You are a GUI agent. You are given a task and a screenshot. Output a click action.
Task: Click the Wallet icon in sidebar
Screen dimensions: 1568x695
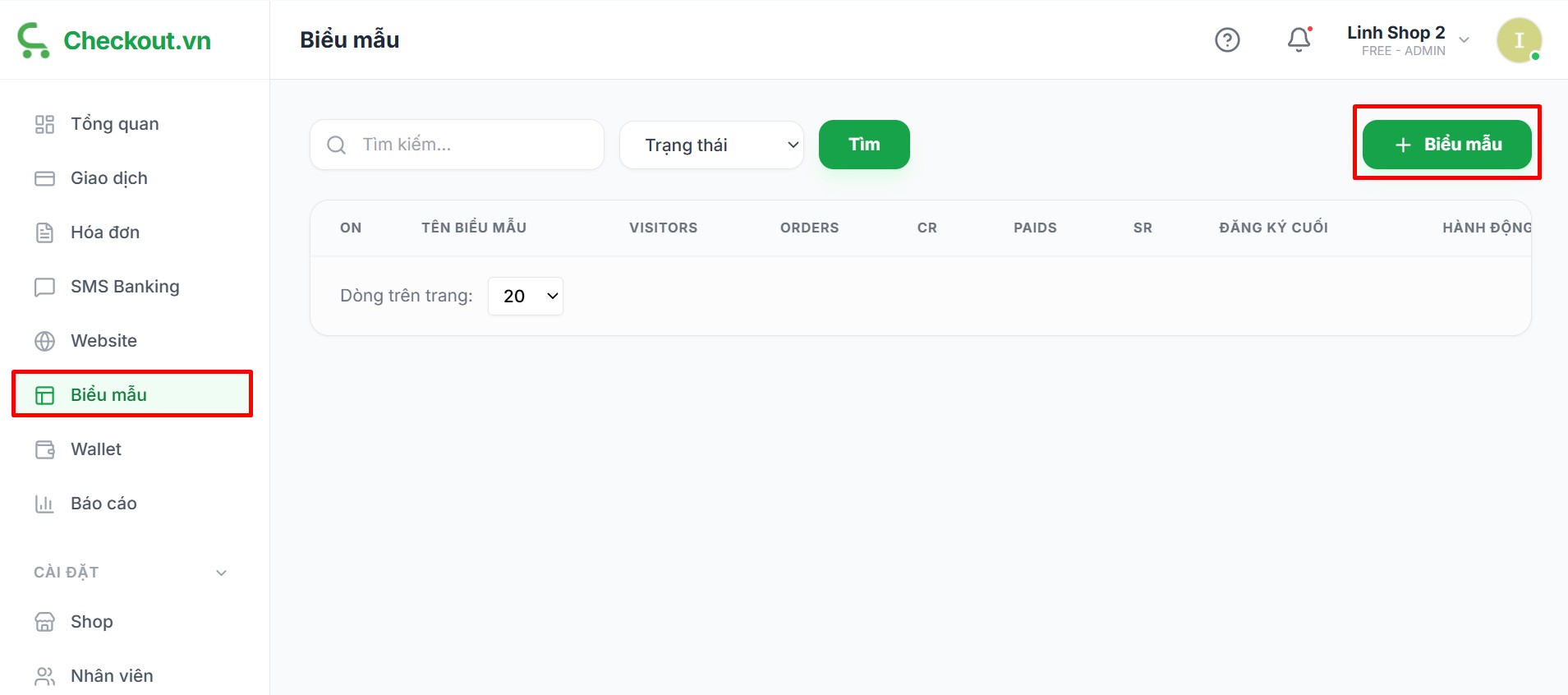[44, 449]
